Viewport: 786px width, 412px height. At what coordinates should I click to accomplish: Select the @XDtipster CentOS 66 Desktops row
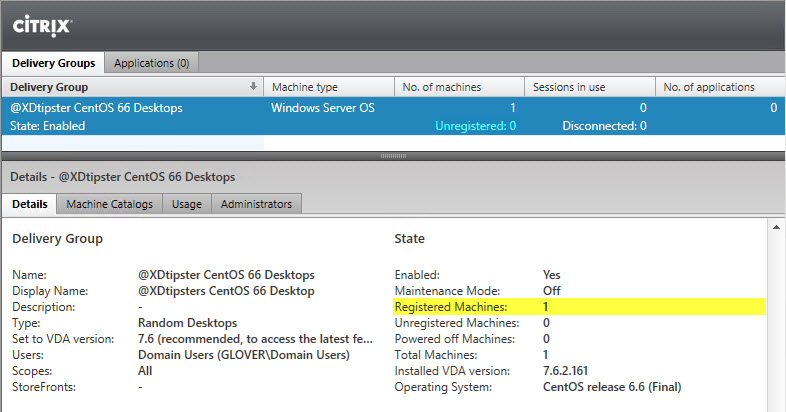(x=393, y=116)
